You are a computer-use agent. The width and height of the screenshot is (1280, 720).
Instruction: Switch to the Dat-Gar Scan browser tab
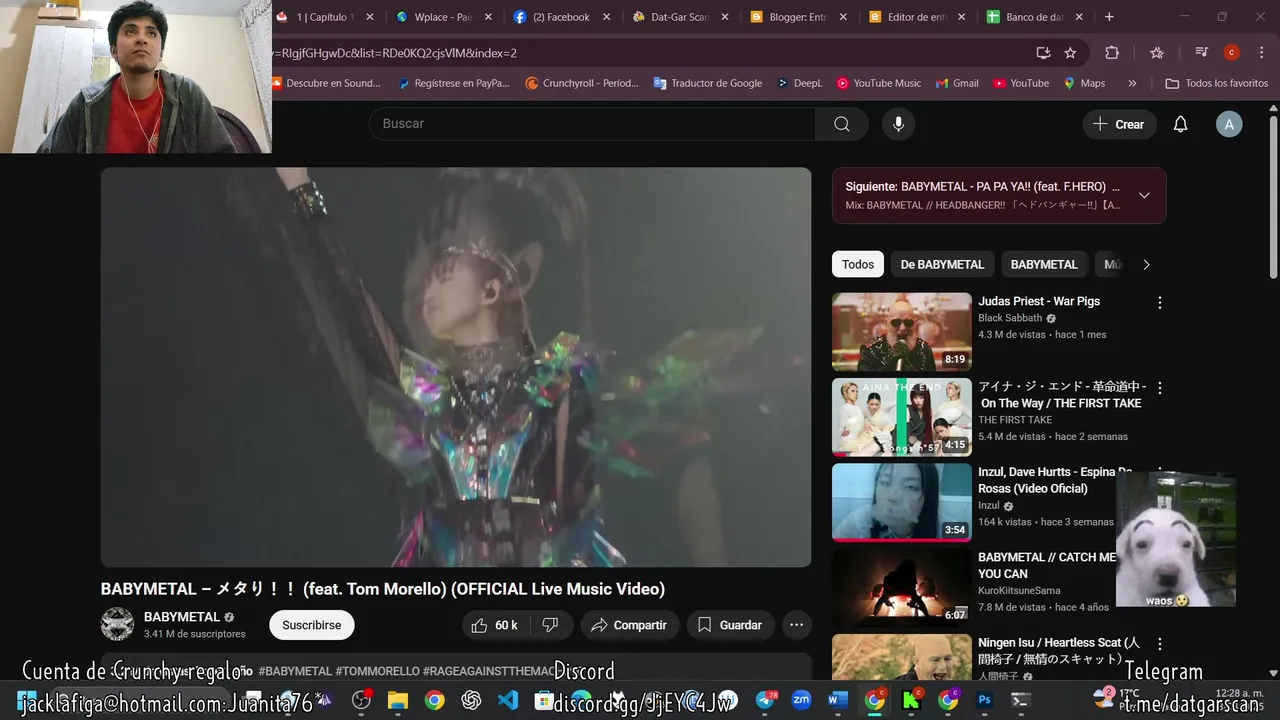(680, 17)
